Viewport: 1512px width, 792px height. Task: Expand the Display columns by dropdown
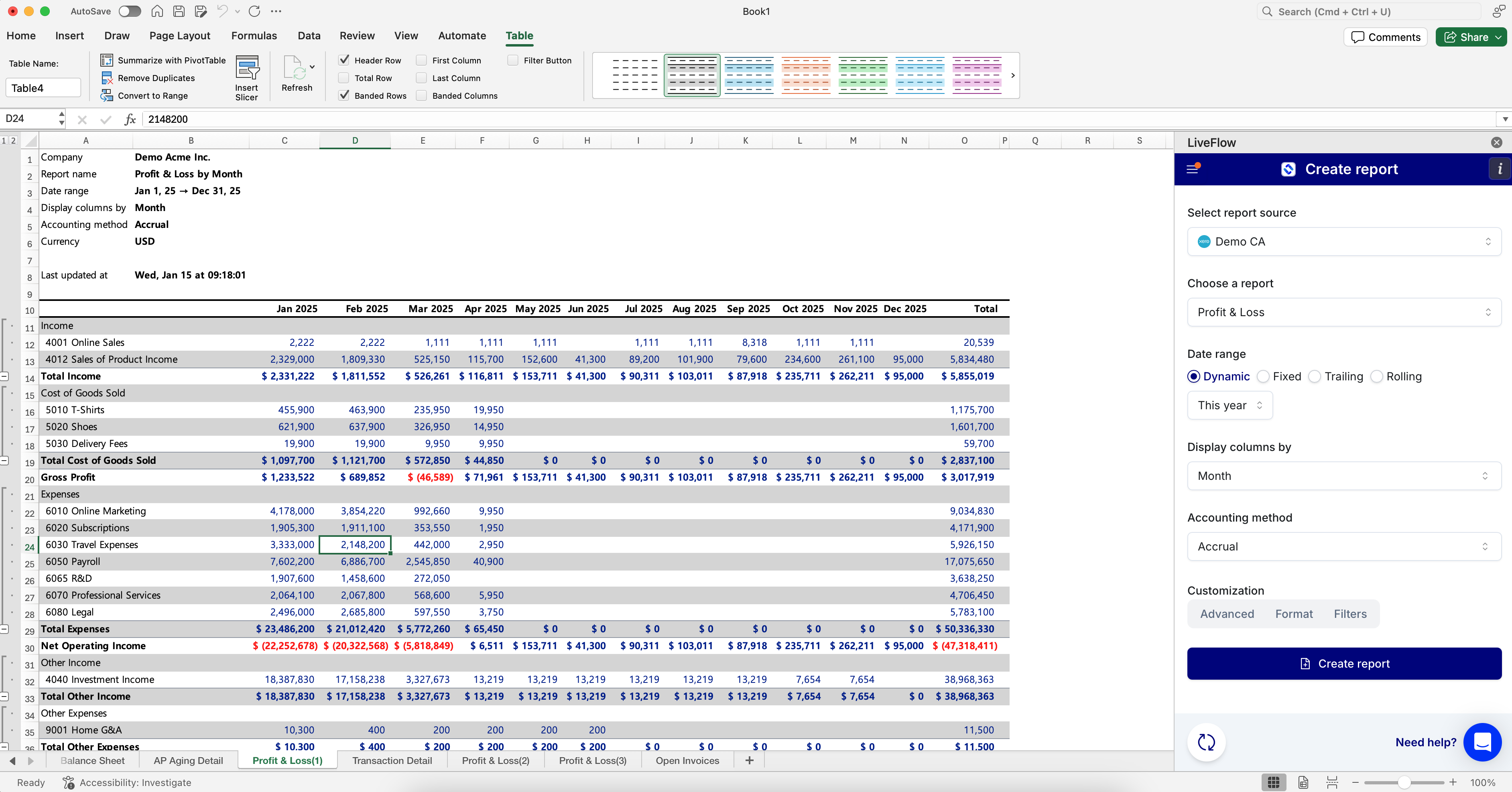(1343, 476)
